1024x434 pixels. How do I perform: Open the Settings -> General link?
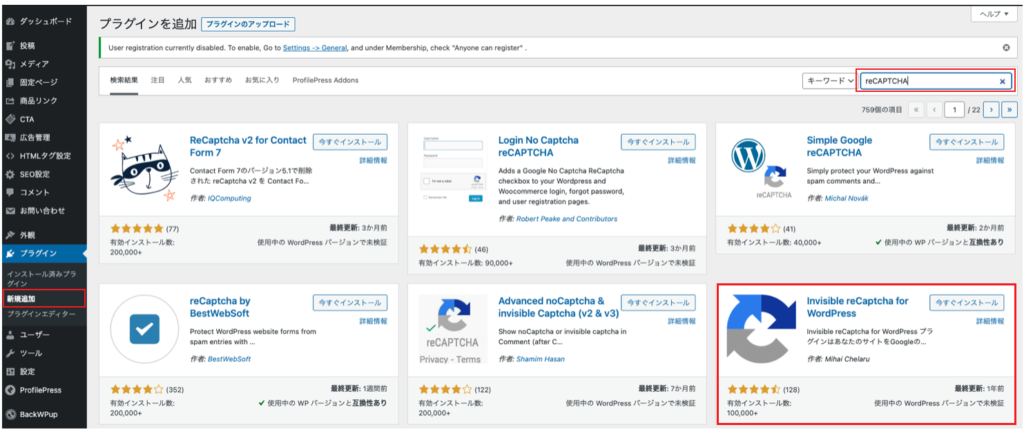click(315, 48)
